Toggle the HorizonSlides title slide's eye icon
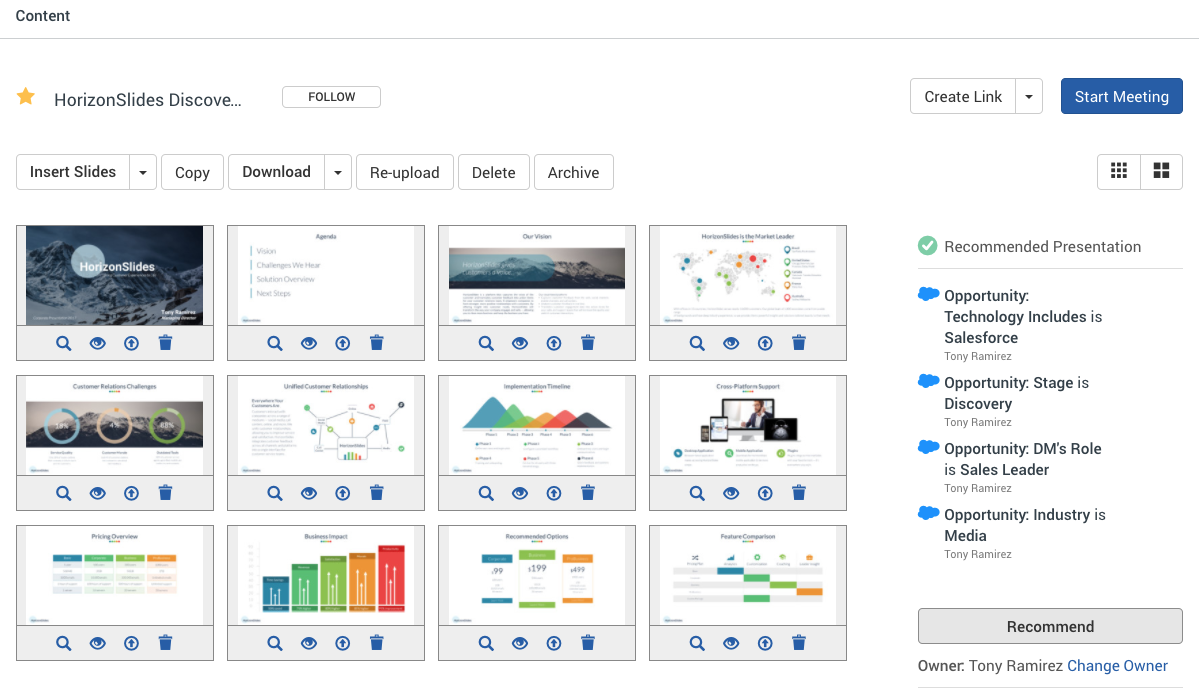Screen dimensions: 1199x698 98,343
